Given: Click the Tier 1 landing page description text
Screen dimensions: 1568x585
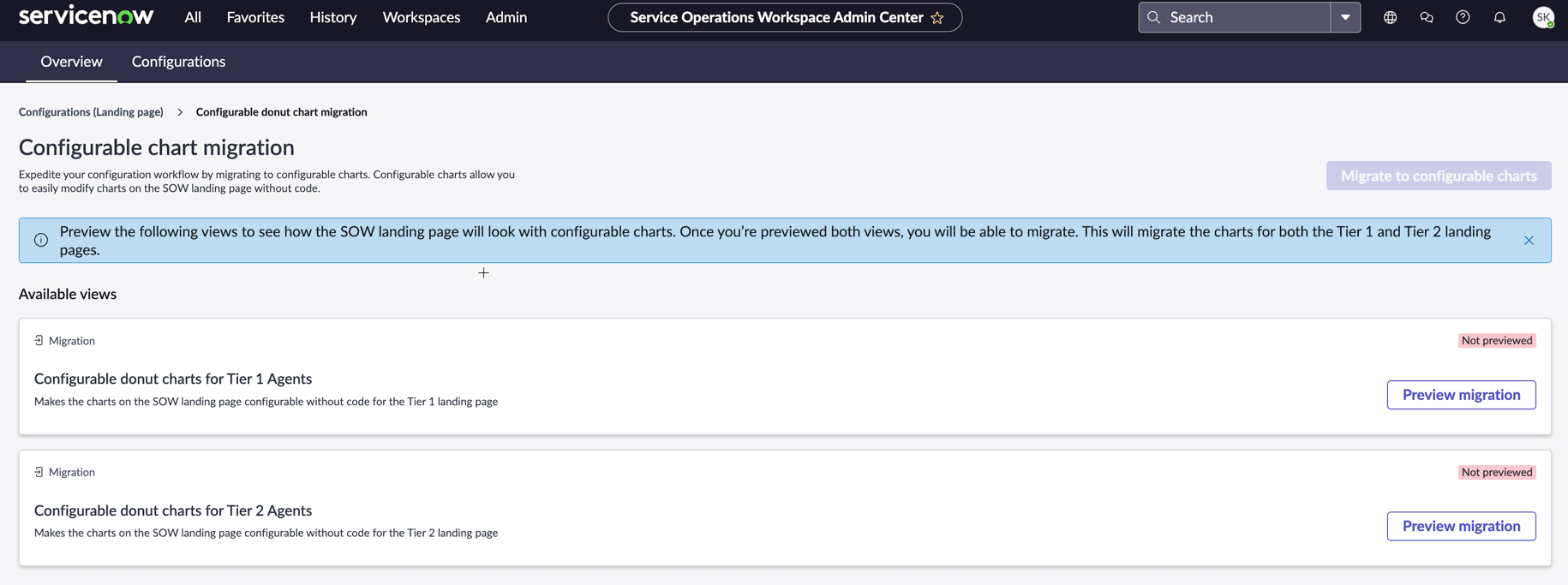Looking at the screenshot, I should click(x=266, y=402).
